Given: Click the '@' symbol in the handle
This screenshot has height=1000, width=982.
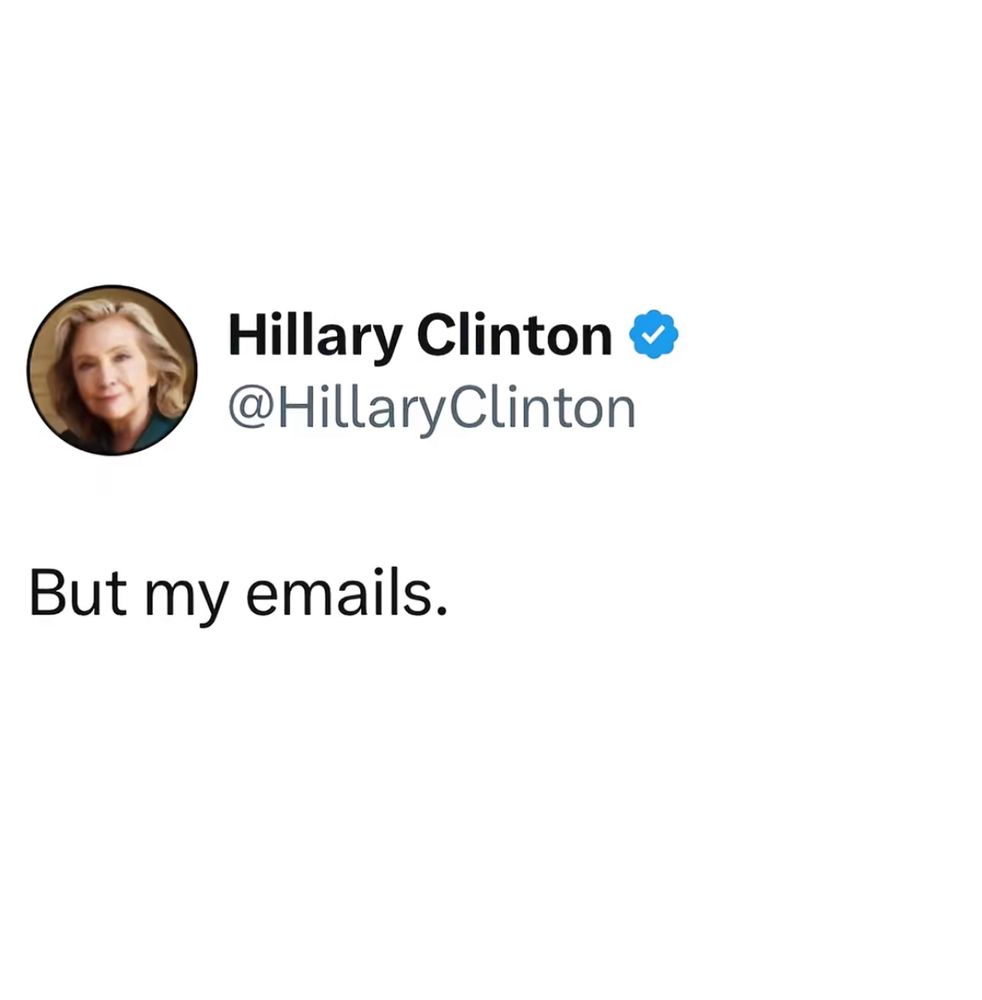Looking at the screenshot, I should 251,410.
